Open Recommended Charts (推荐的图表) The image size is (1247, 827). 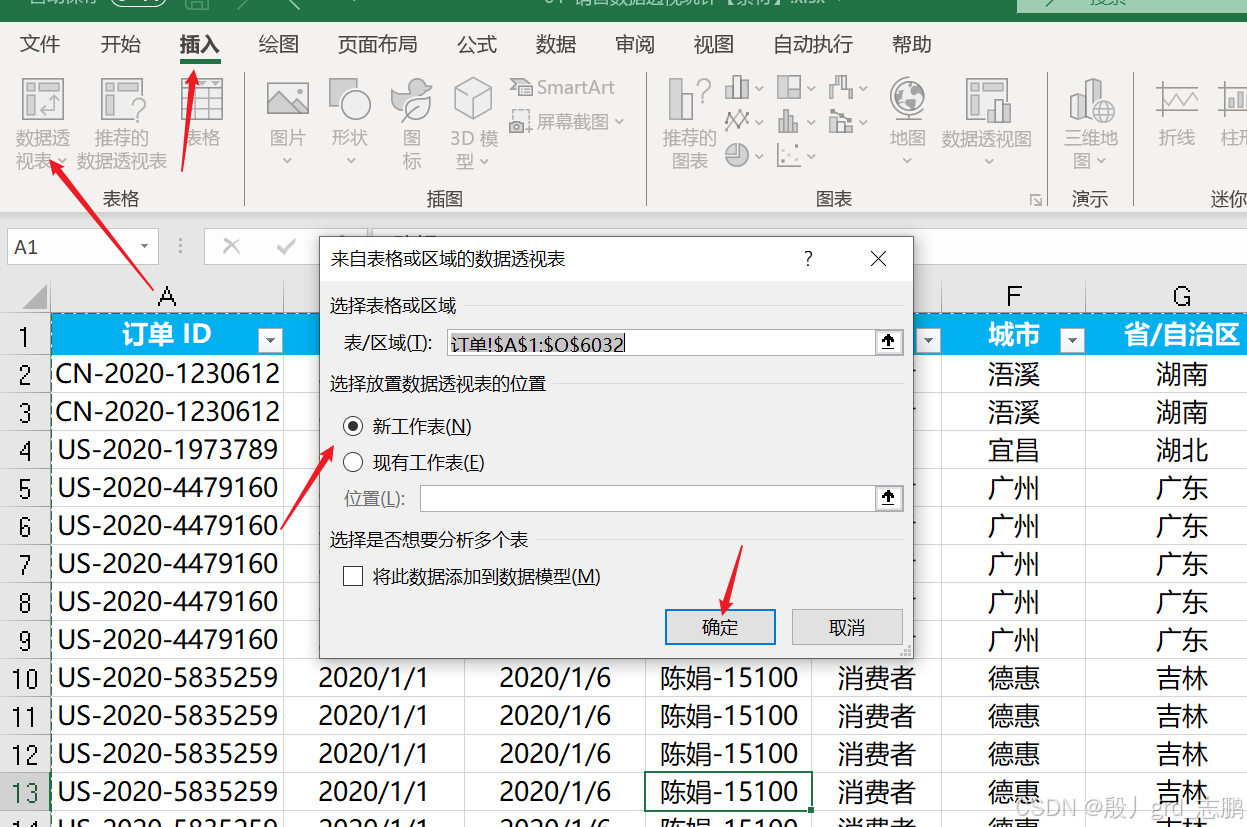[690, 124]
